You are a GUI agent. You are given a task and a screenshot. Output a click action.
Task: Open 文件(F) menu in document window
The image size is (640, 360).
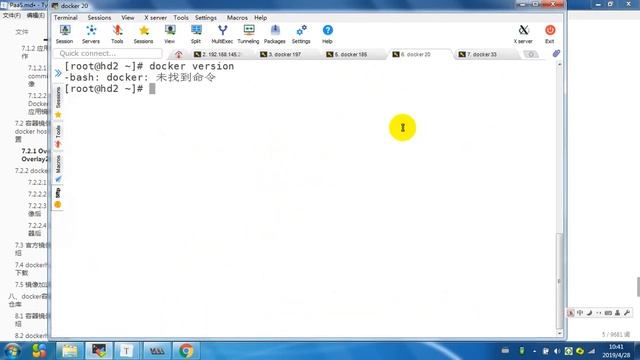[x=12, y=16]
